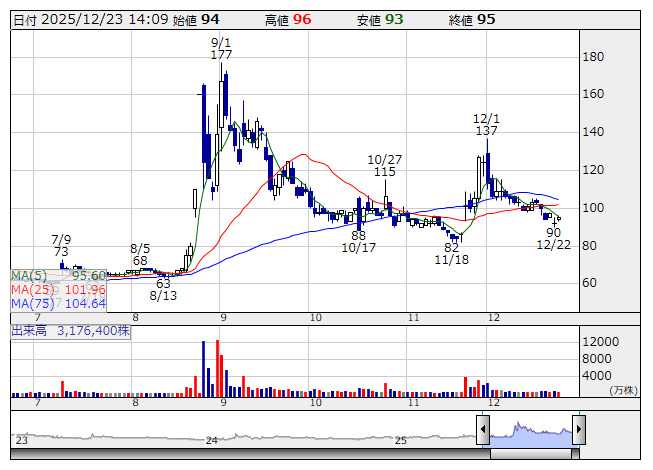This screenshot has width=653, height=470.
Task: Click the 10/27 high label of 115
Action: 384,166
